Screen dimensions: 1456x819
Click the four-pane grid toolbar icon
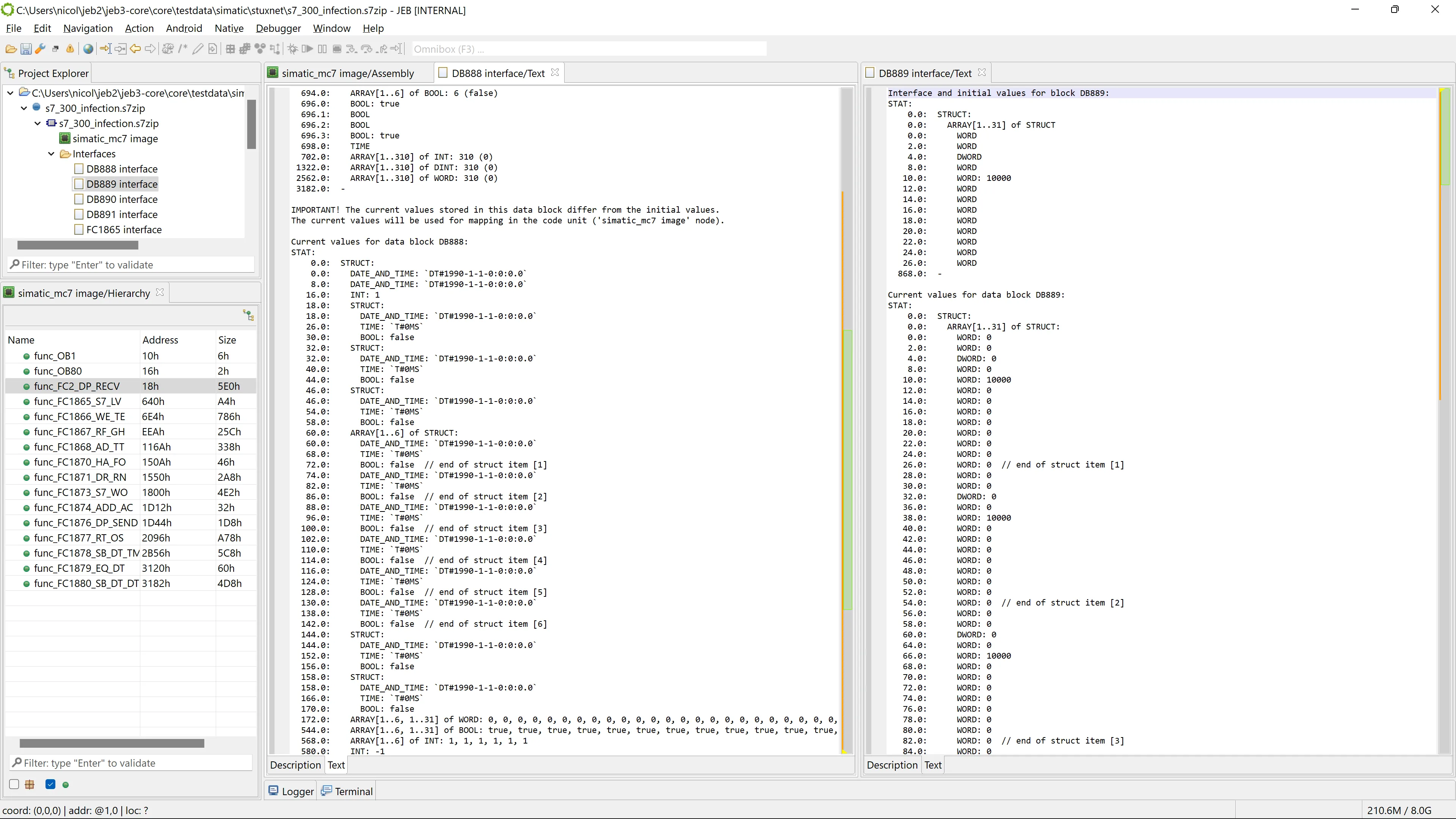tap(231, 49)
